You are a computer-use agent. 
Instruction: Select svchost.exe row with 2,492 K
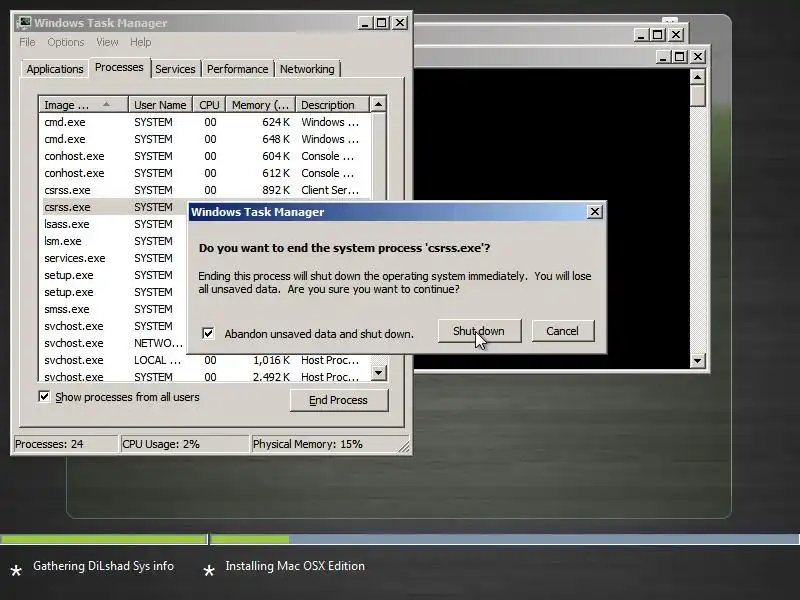[x=205, y=376]
